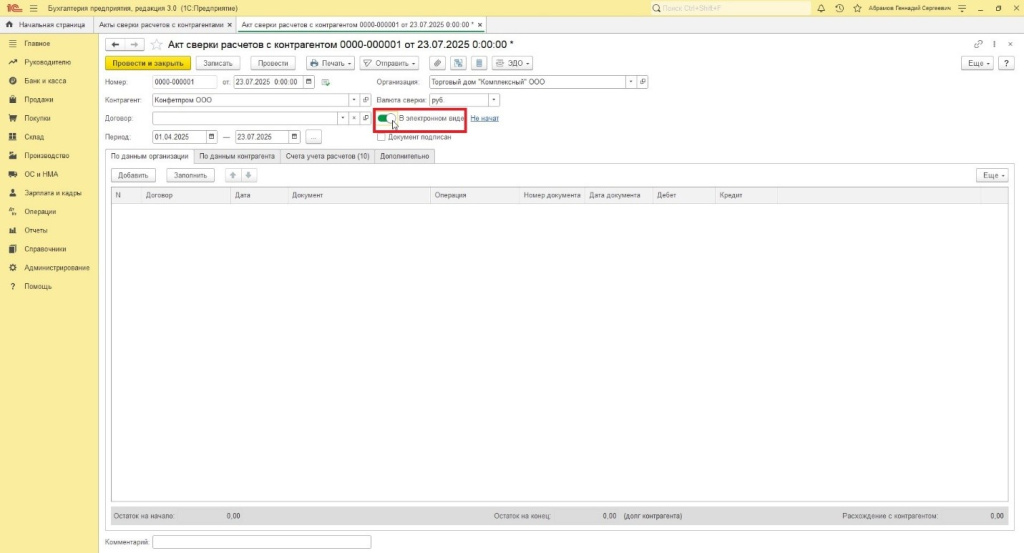1024x553 pixels.
Task: Add document to favorites with star
Action: click(x=156, y=45)
